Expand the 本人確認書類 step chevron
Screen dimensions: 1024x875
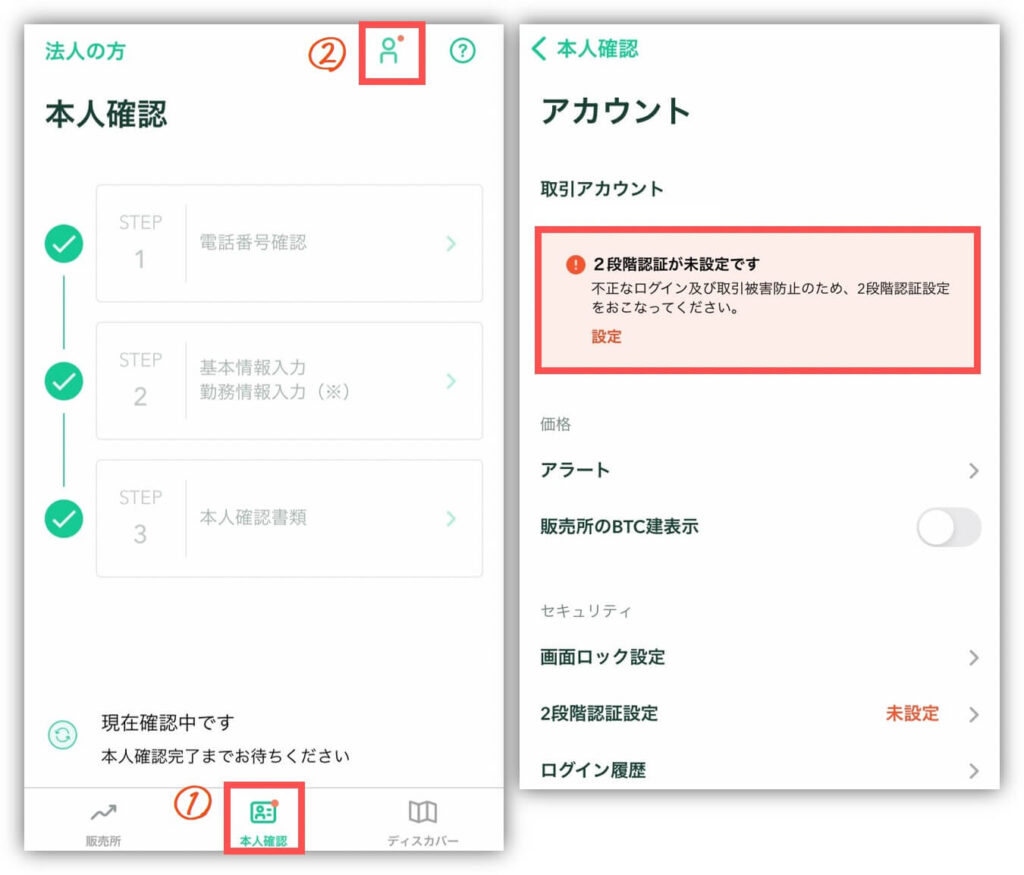(x=451, y=518)
